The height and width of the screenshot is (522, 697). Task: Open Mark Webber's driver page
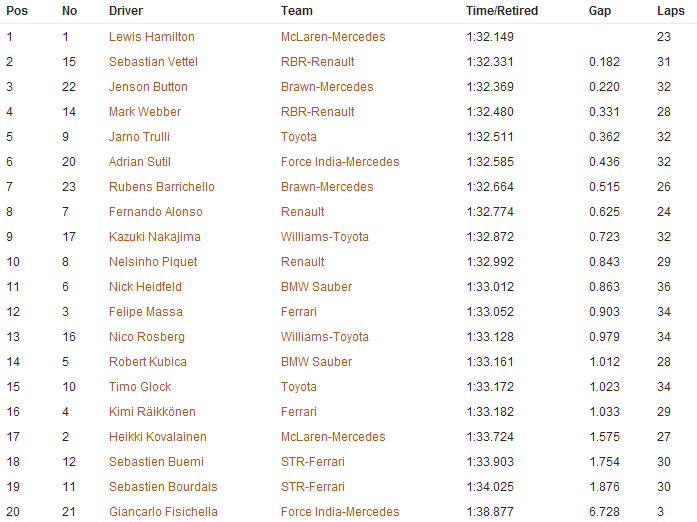tap(145, 112)
